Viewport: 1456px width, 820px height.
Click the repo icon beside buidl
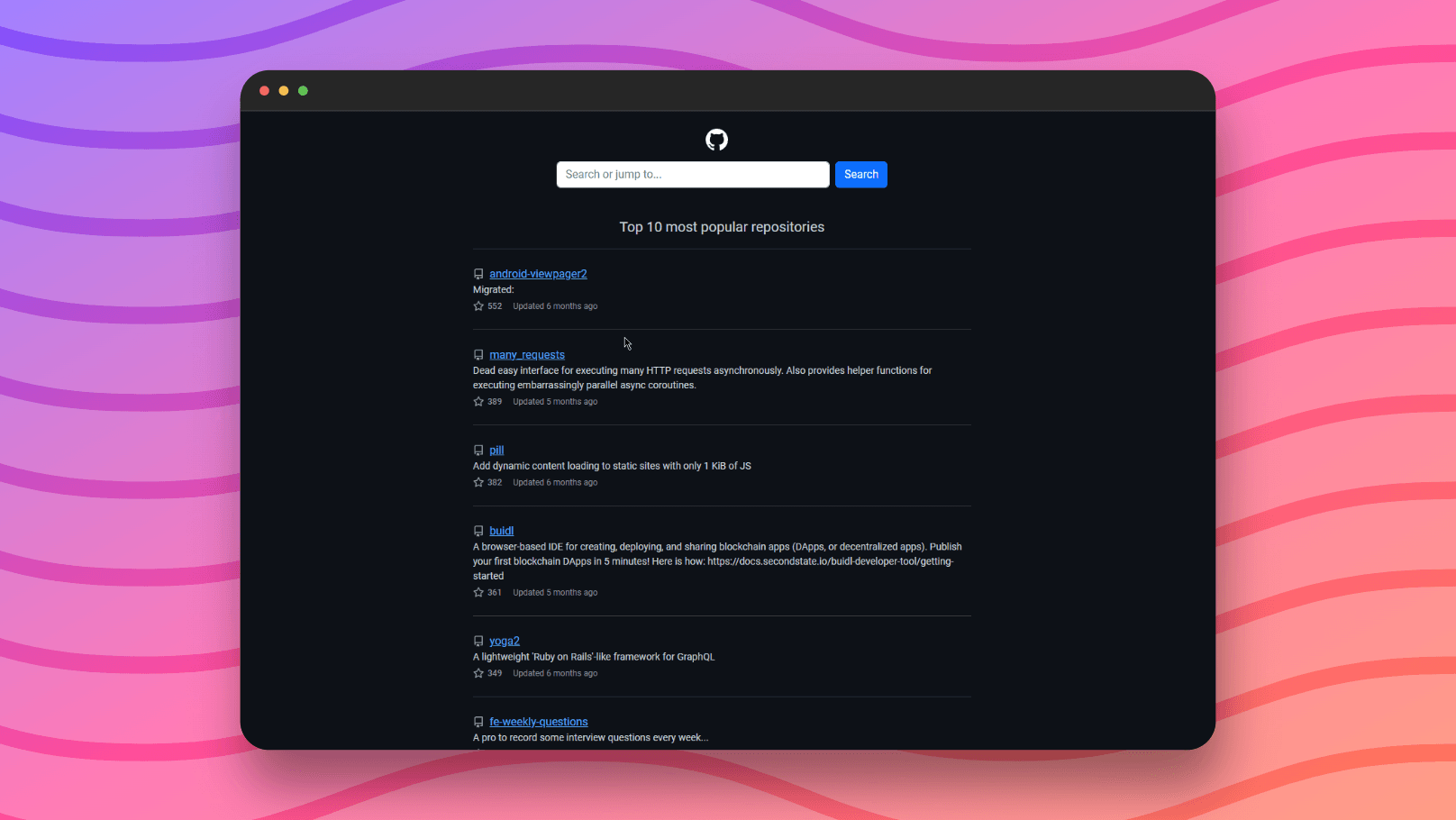(478, 531)
